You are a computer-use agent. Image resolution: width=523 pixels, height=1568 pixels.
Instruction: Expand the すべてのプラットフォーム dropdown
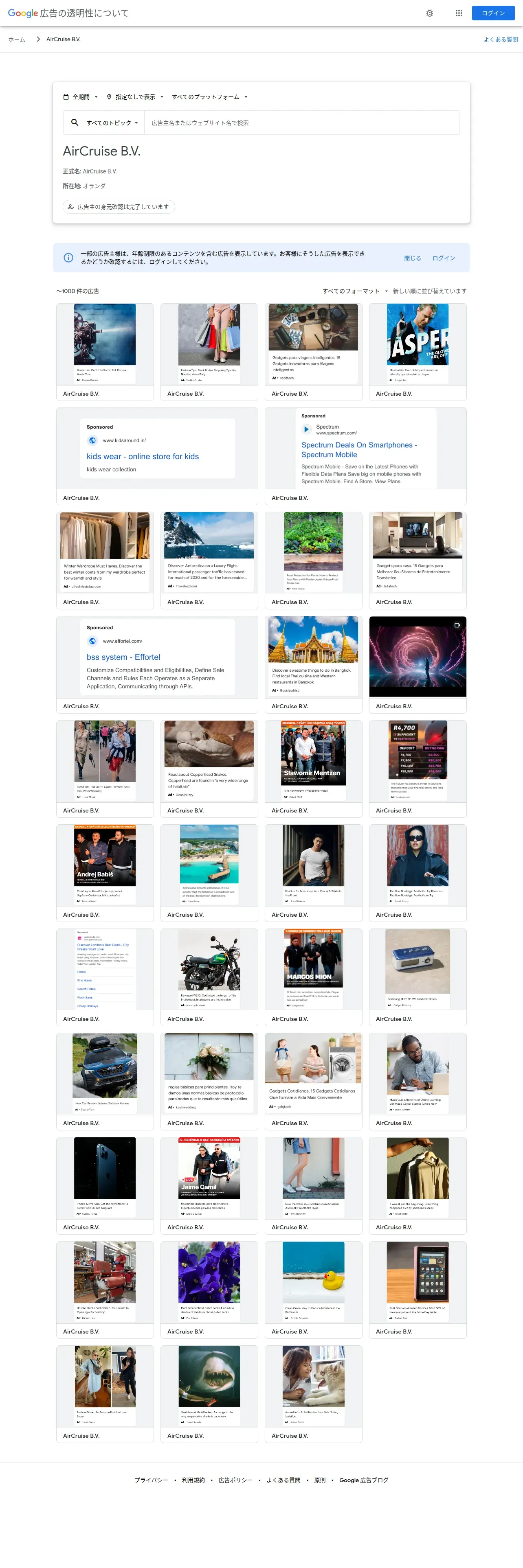210,97
